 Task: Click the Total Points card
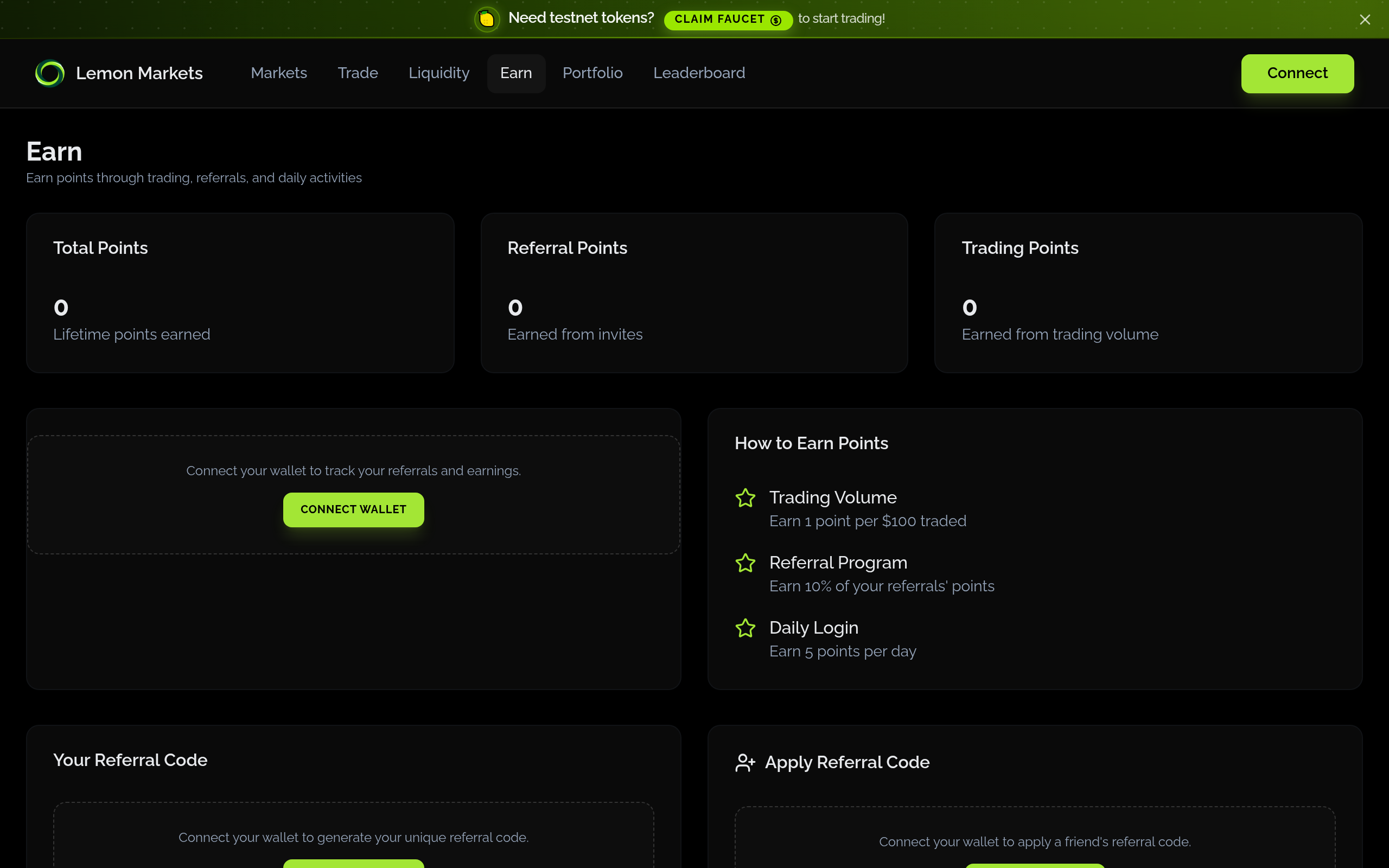(240, 293)
